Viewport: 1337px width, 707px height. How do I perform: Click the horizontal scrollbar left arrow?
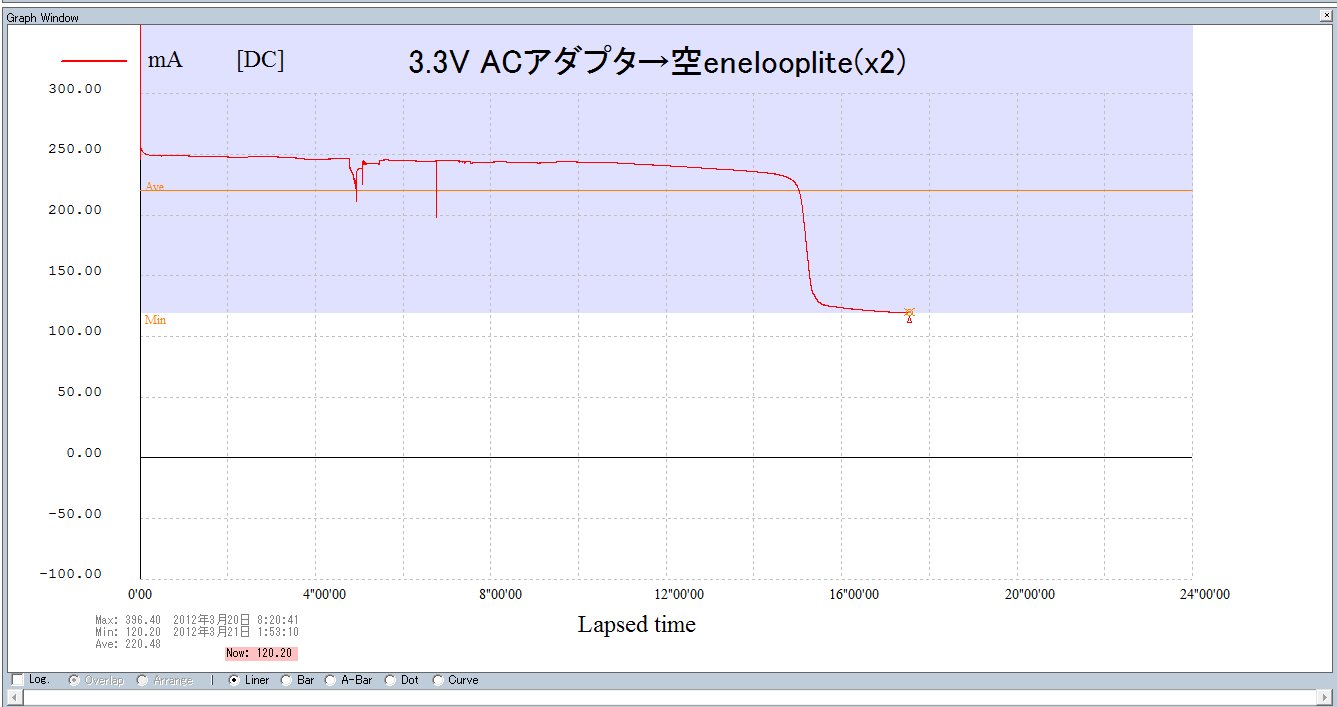14,697
